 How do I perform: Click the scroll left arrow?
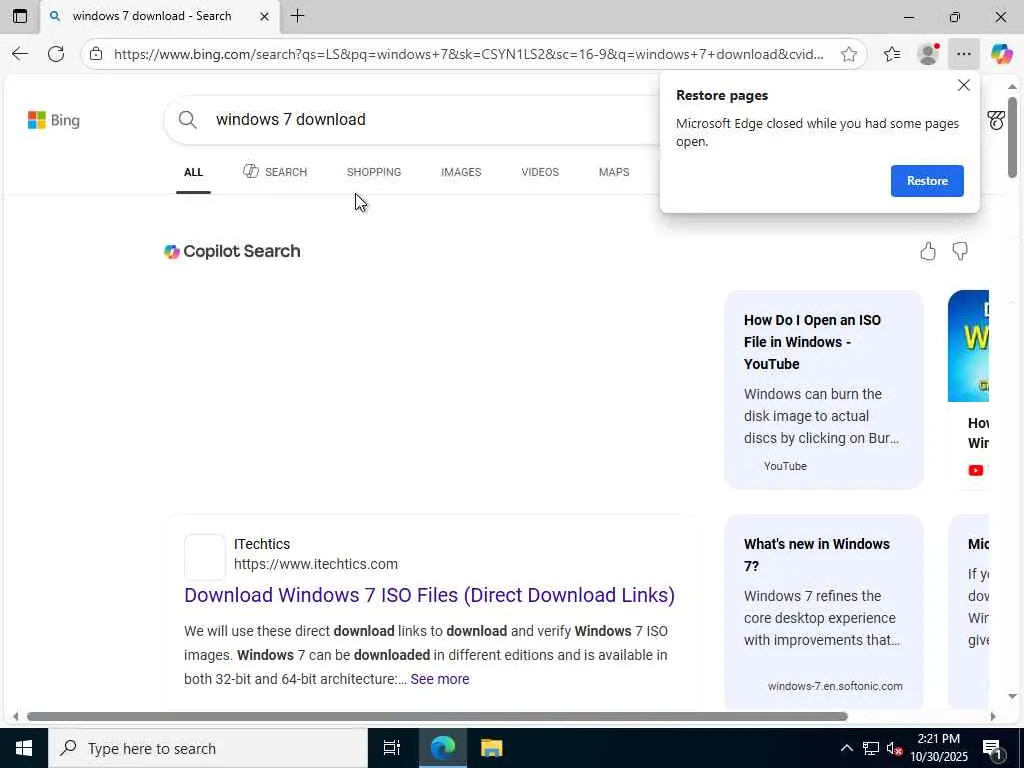(x=15, y=716)
